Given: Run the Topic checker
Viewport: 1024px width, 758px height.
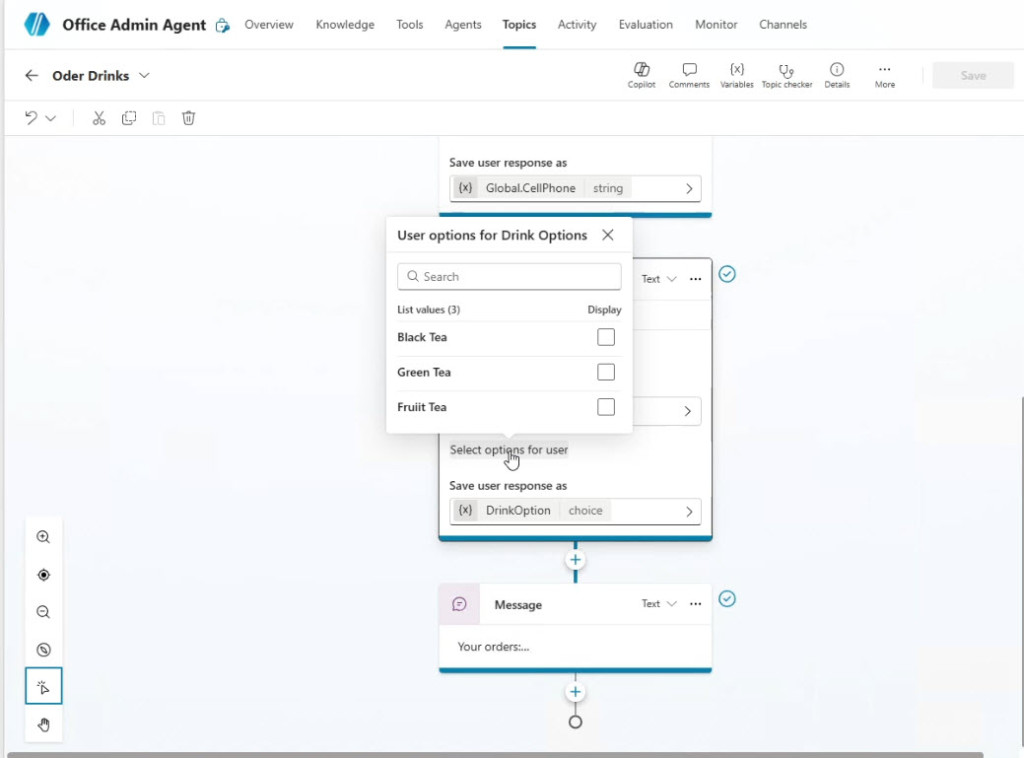Looking at the screenshot, I should [x=787, y=75].
